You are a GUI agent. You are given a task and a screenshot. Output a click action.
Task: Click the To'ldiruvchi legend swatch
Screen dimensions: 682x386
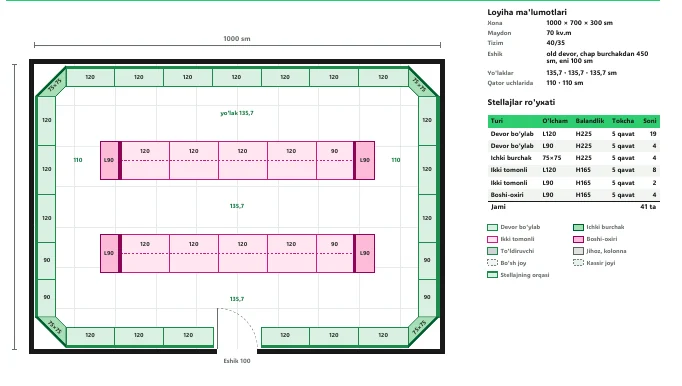tap(492, 251)
